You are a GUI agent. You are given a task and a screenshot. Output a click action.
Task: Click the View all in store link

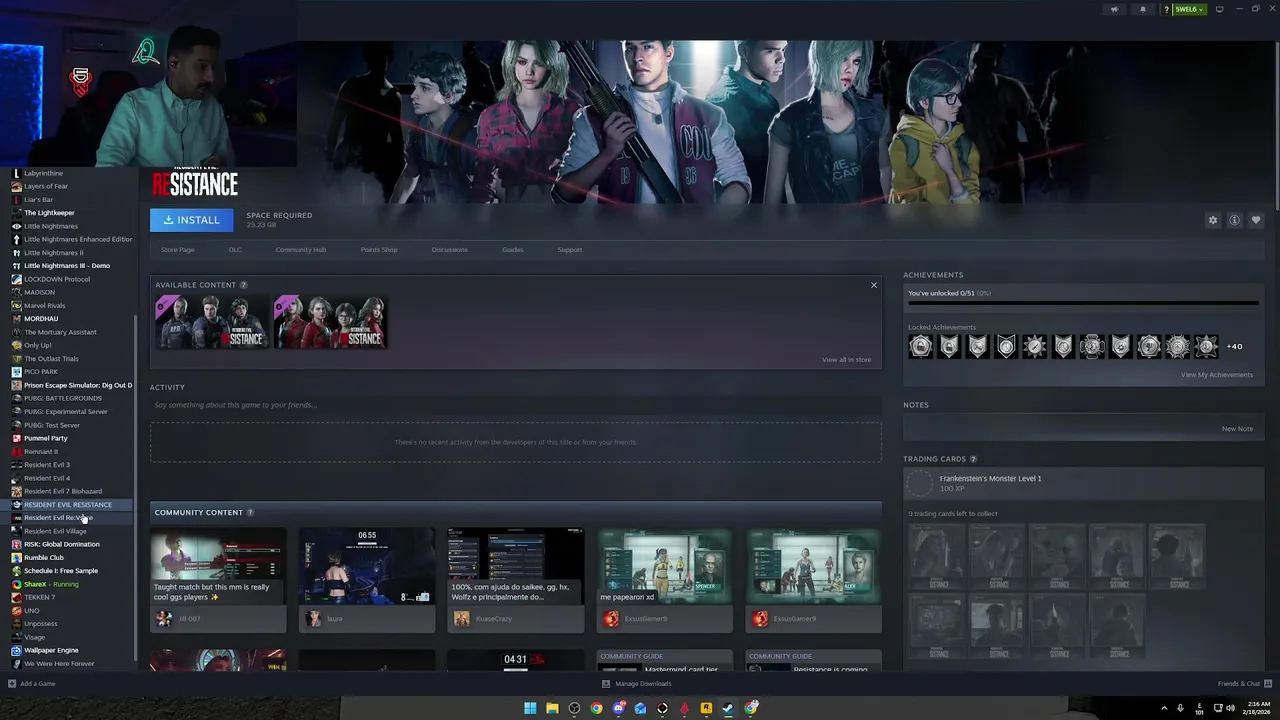(846, 359)
